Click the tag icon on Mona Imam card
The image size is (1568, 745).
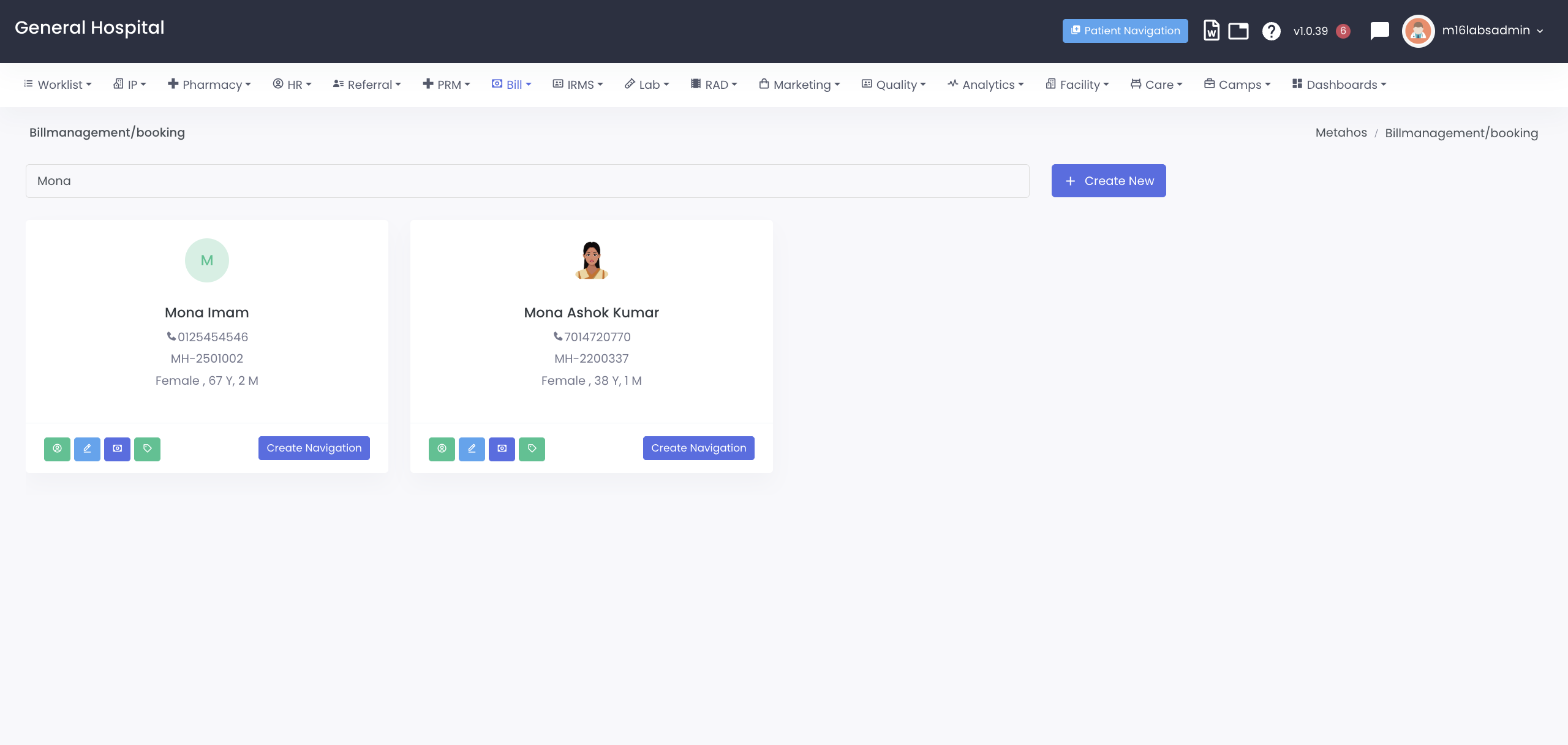[147, 448]
